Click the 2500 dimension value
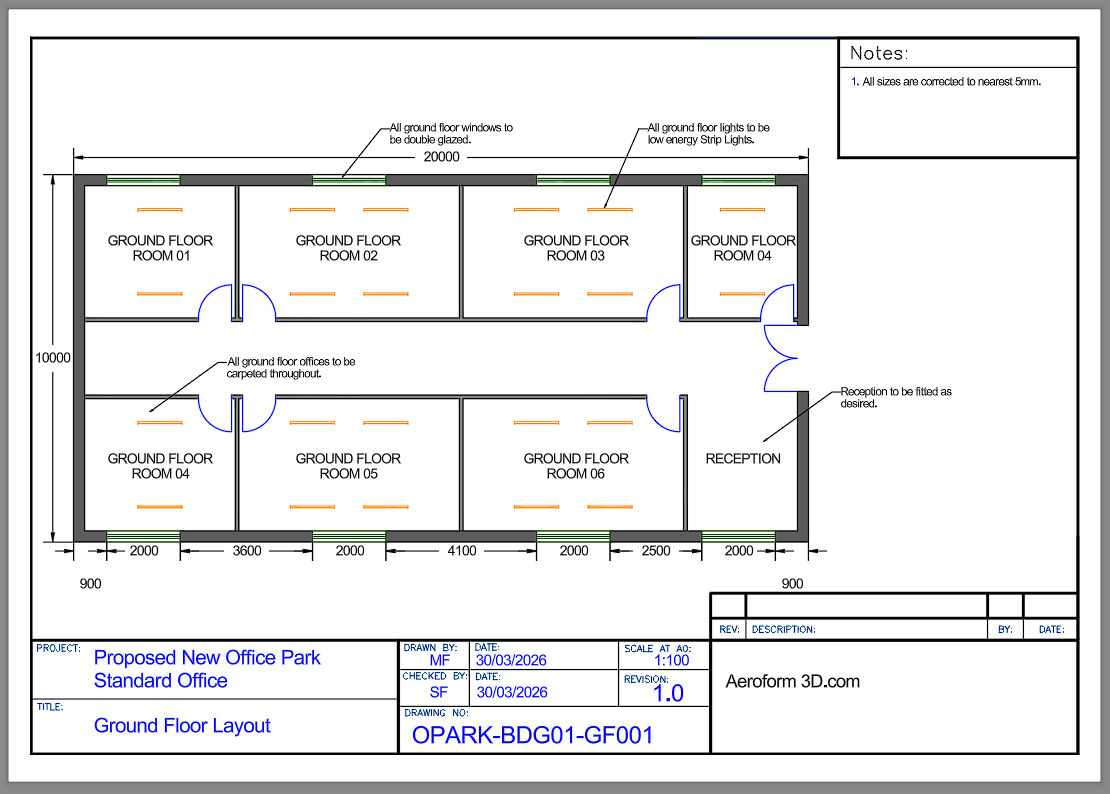This screenshot has width=1110, height=794. (x=656, y=551)
